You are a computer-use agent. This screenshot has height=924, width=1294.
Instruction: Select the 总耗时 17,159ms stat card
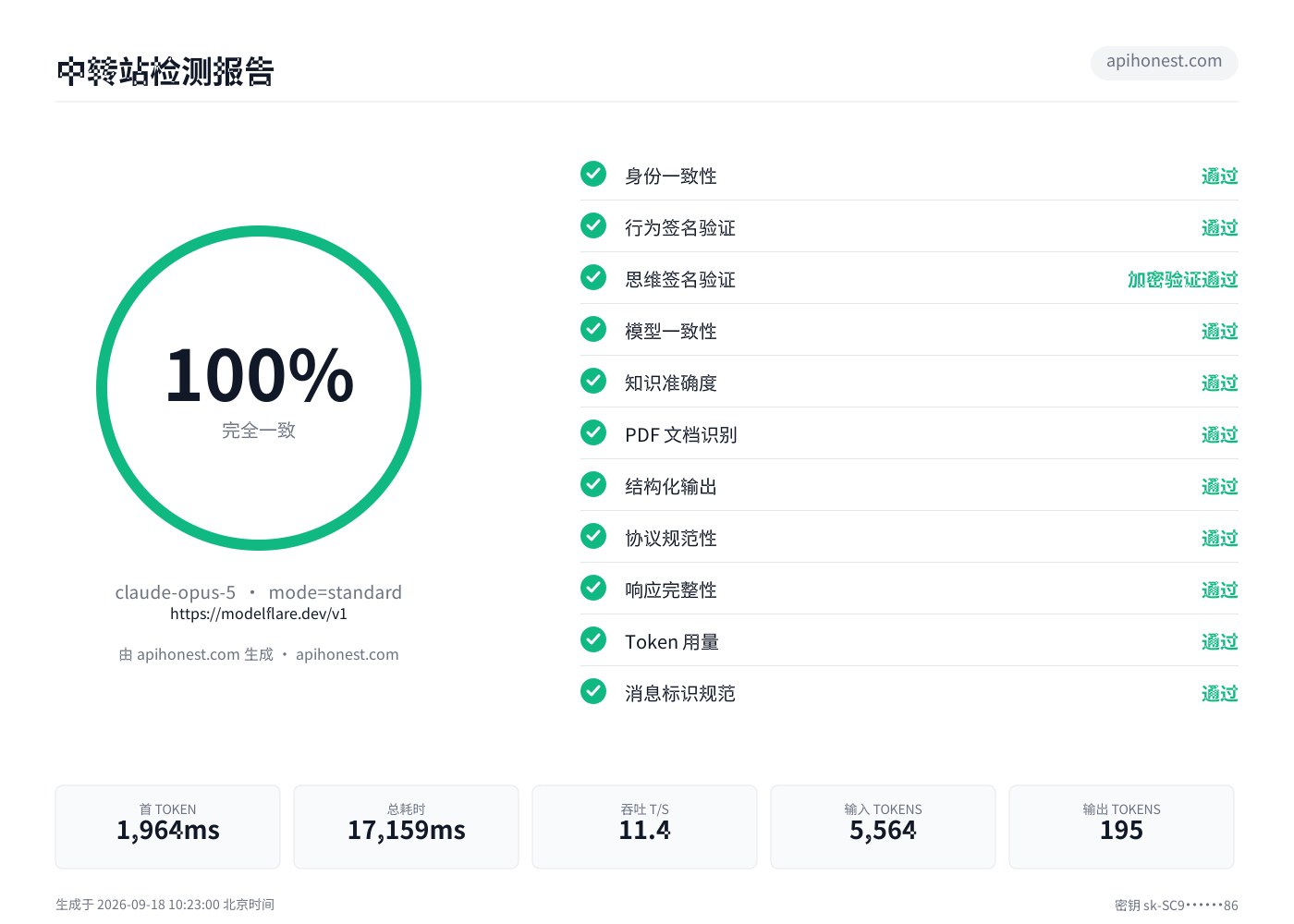[406, 827]
